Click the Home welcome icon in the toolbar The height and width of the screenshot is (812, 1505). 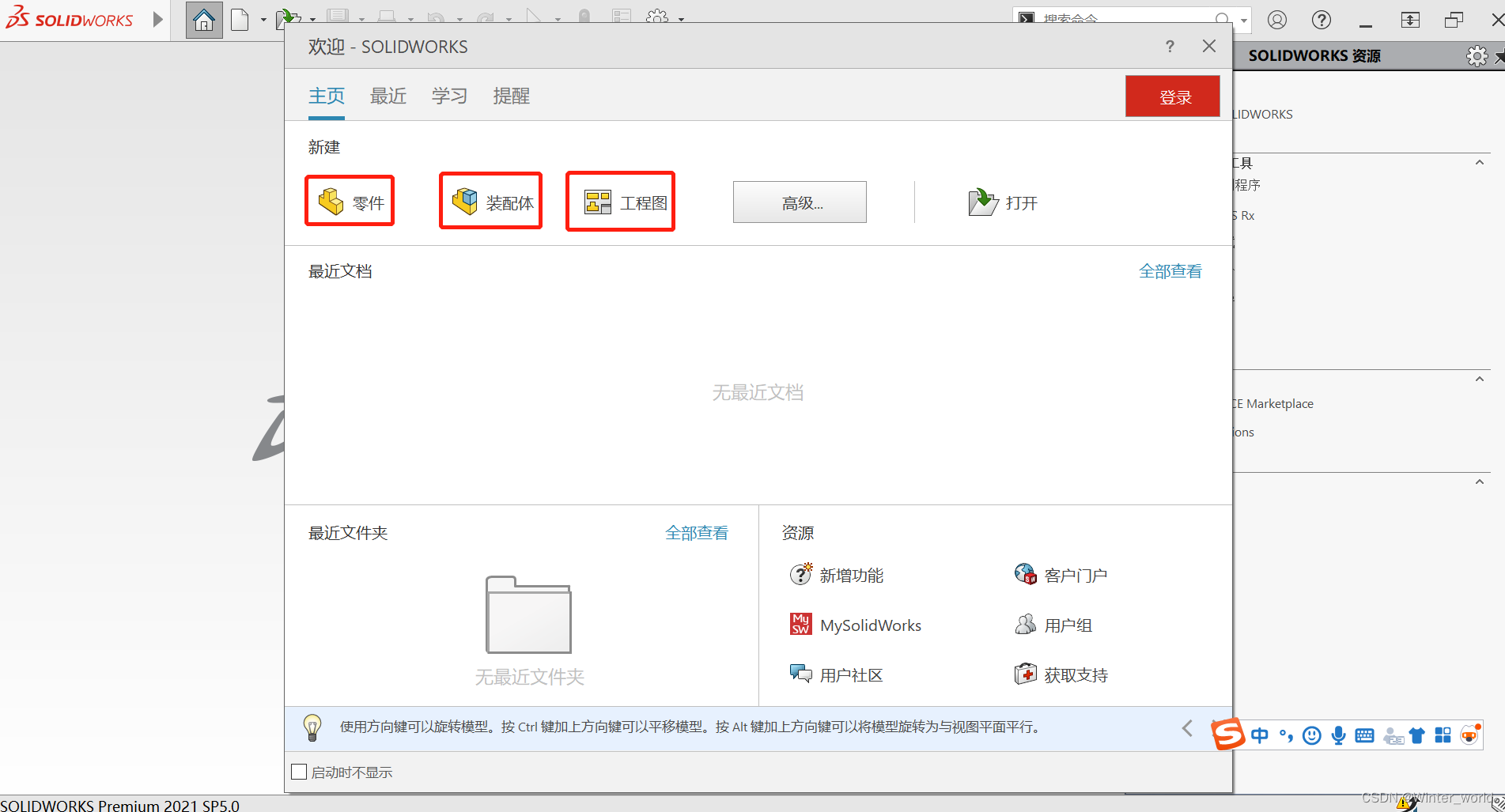coord(204,20)
